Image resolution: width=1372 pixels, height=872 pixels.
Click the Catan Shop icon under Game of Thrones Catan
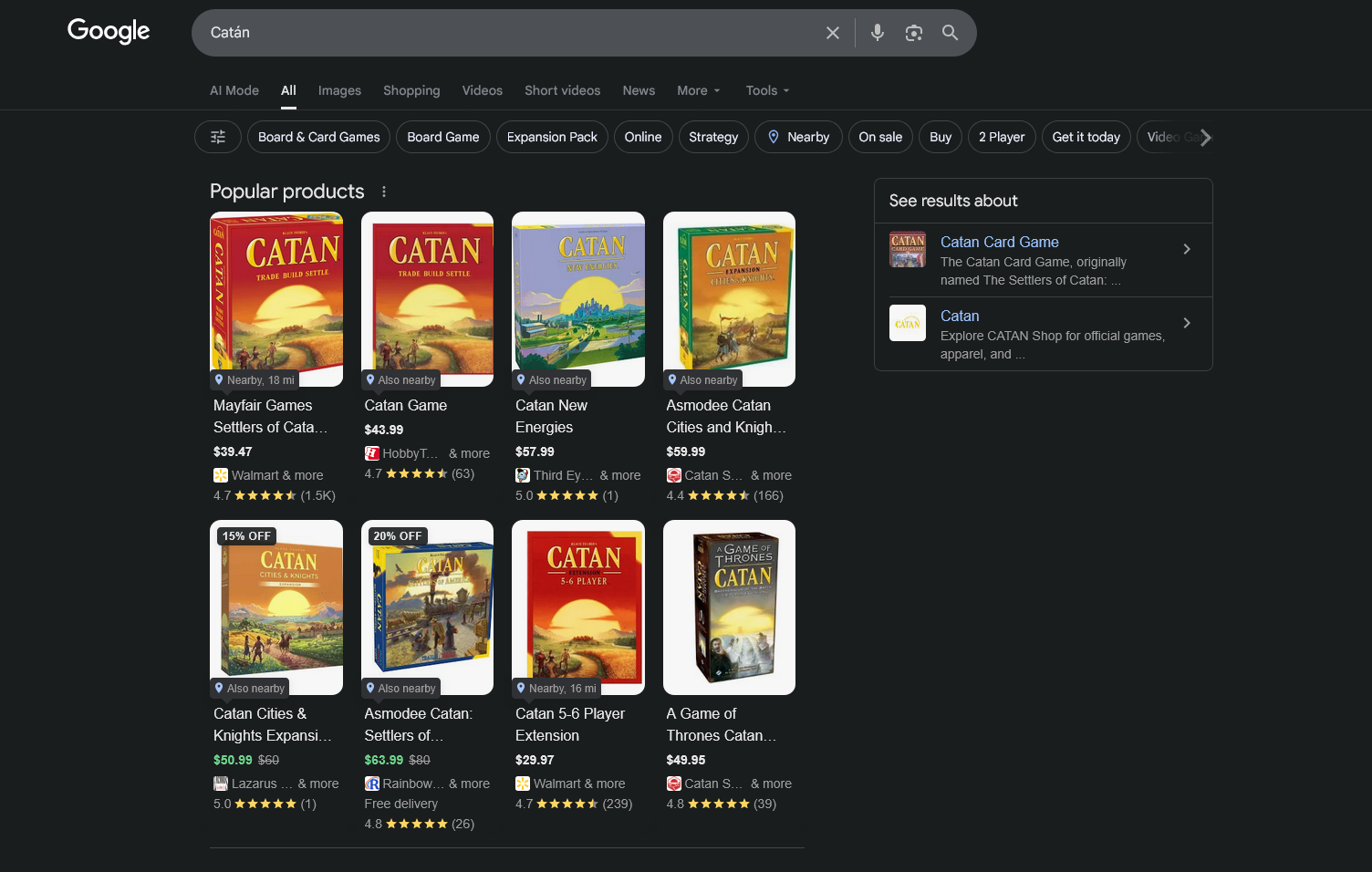(674, 784)
